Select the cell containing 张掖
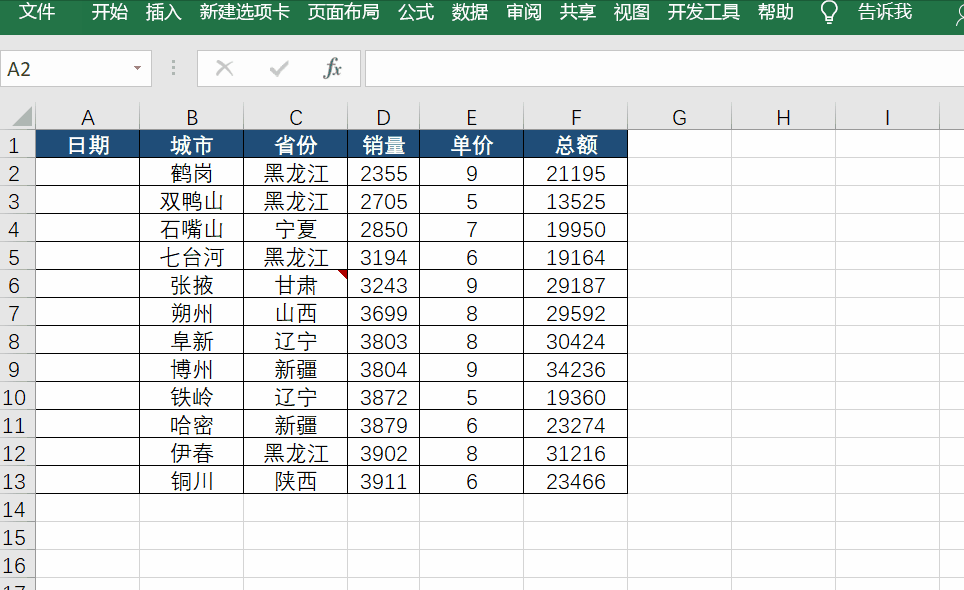964x590 pixels. point(192,285)
